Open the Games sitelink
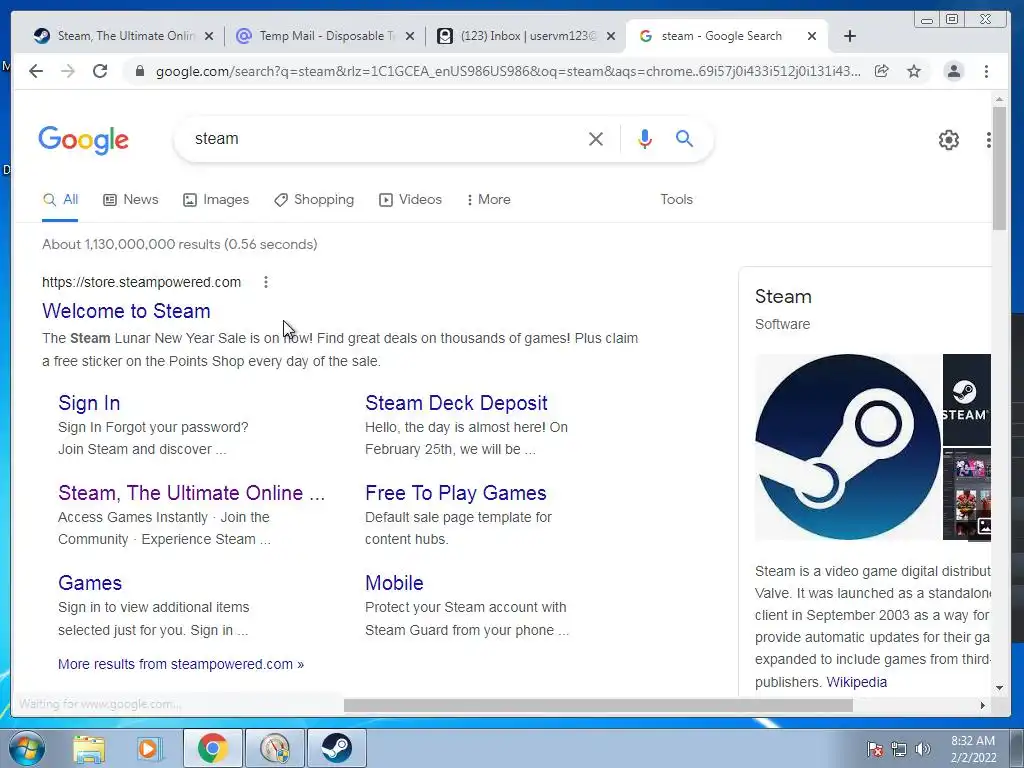The width and height of the screenshot is (1024, 768). [x=89, y=583]
